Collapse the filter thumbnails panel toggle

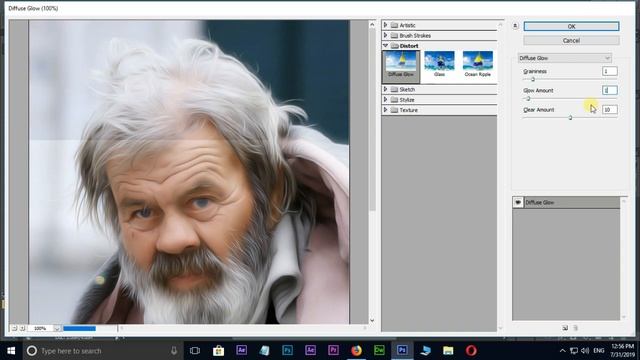pos(515,26)
